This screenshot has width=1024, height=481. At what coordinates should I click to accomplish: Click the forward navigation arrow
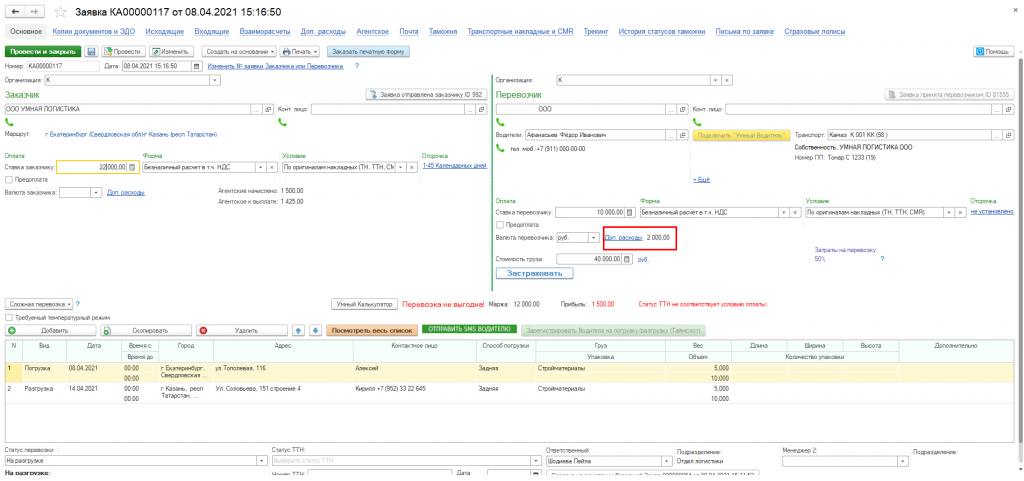pos(35,12)
